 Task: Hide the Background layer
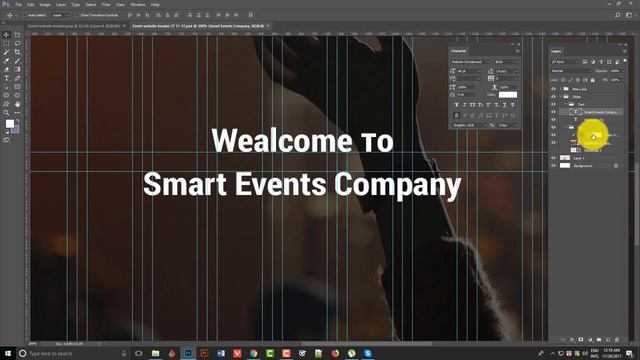coord(553,166)
